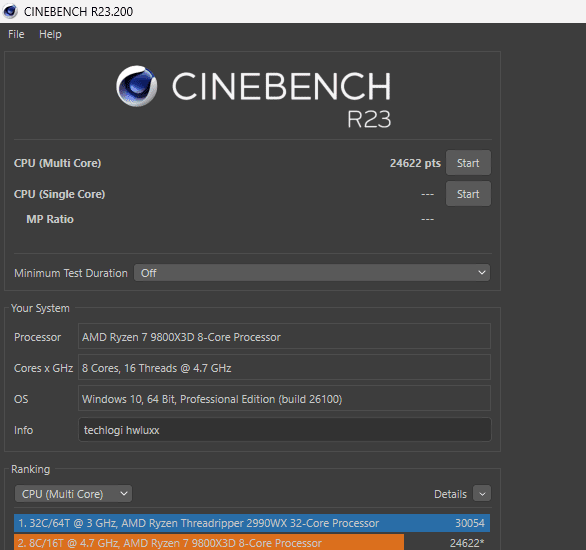The height and width of the screenshot is (550, 586).
Task: Start the CPU Single Core test
Action: [x=468, y=194]
